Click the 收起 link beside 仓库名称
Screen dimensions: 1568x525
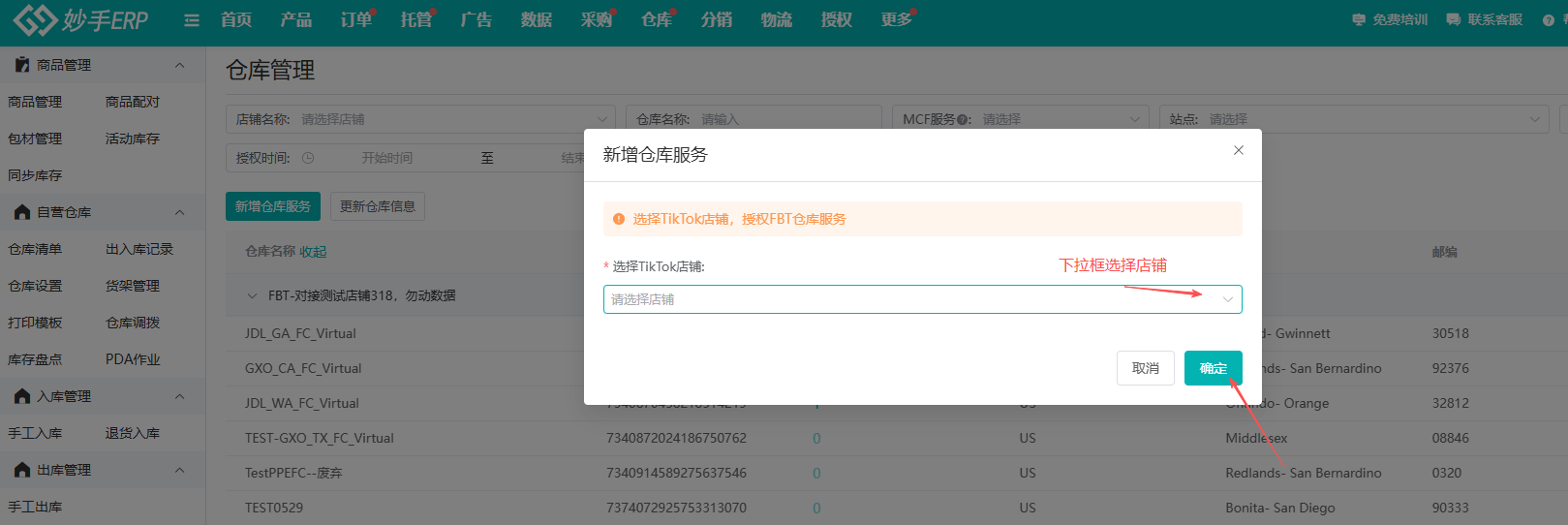point(313,252)
